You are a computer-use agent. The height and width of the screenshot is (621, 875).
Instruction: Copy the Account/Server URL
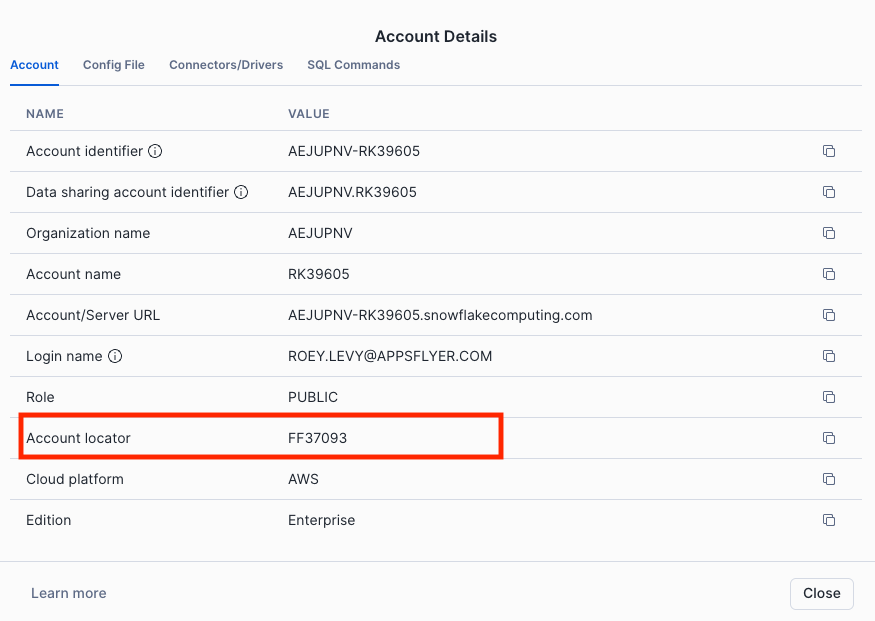(828, 315)
